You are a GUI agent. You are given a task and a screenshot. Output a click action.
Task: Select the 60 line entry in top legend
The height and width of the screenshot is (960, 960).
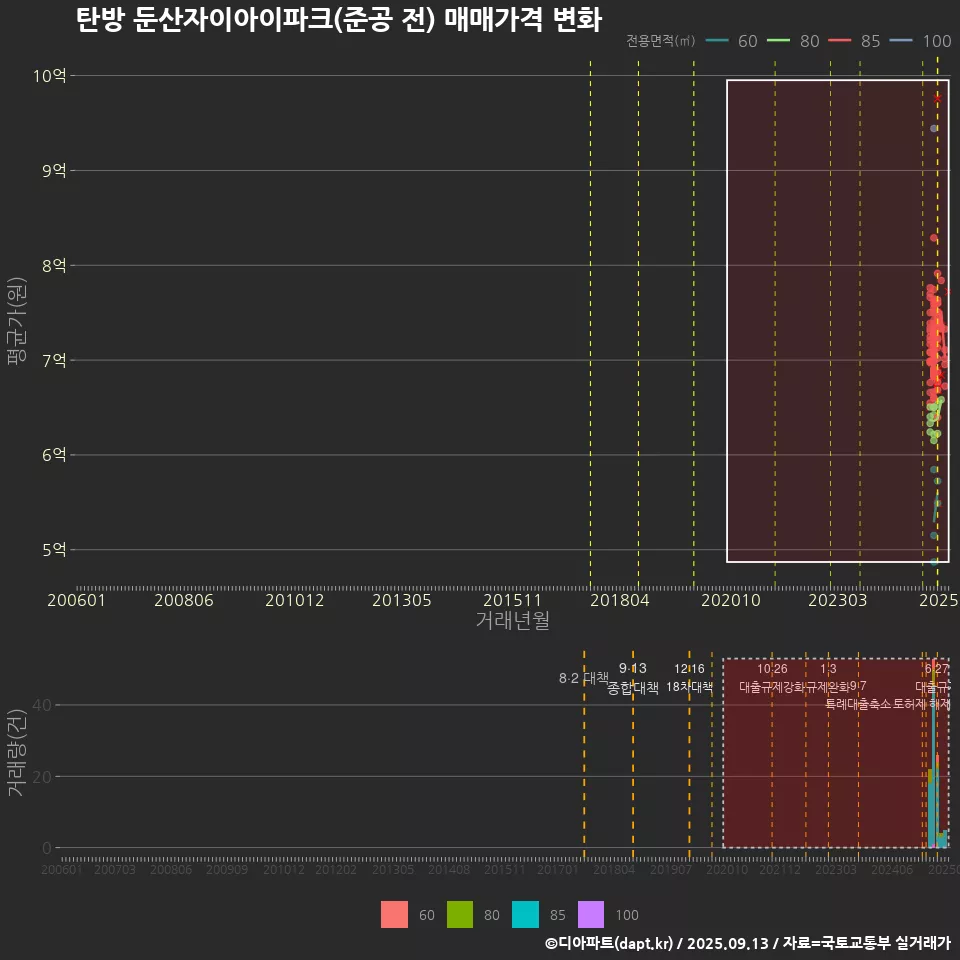(732, 41)
